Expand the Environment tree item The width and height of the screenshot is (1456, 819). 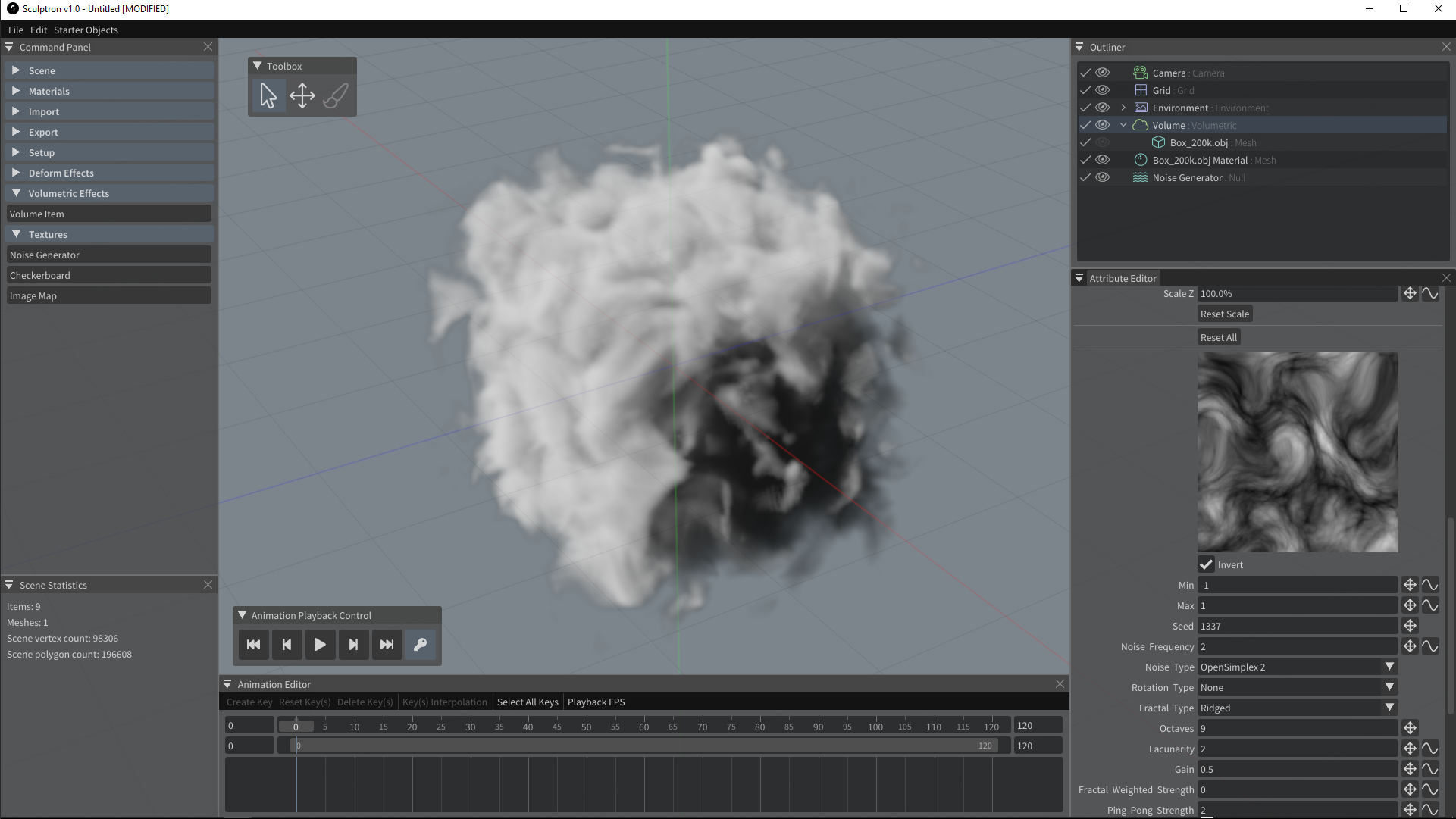pos(1123,108)
